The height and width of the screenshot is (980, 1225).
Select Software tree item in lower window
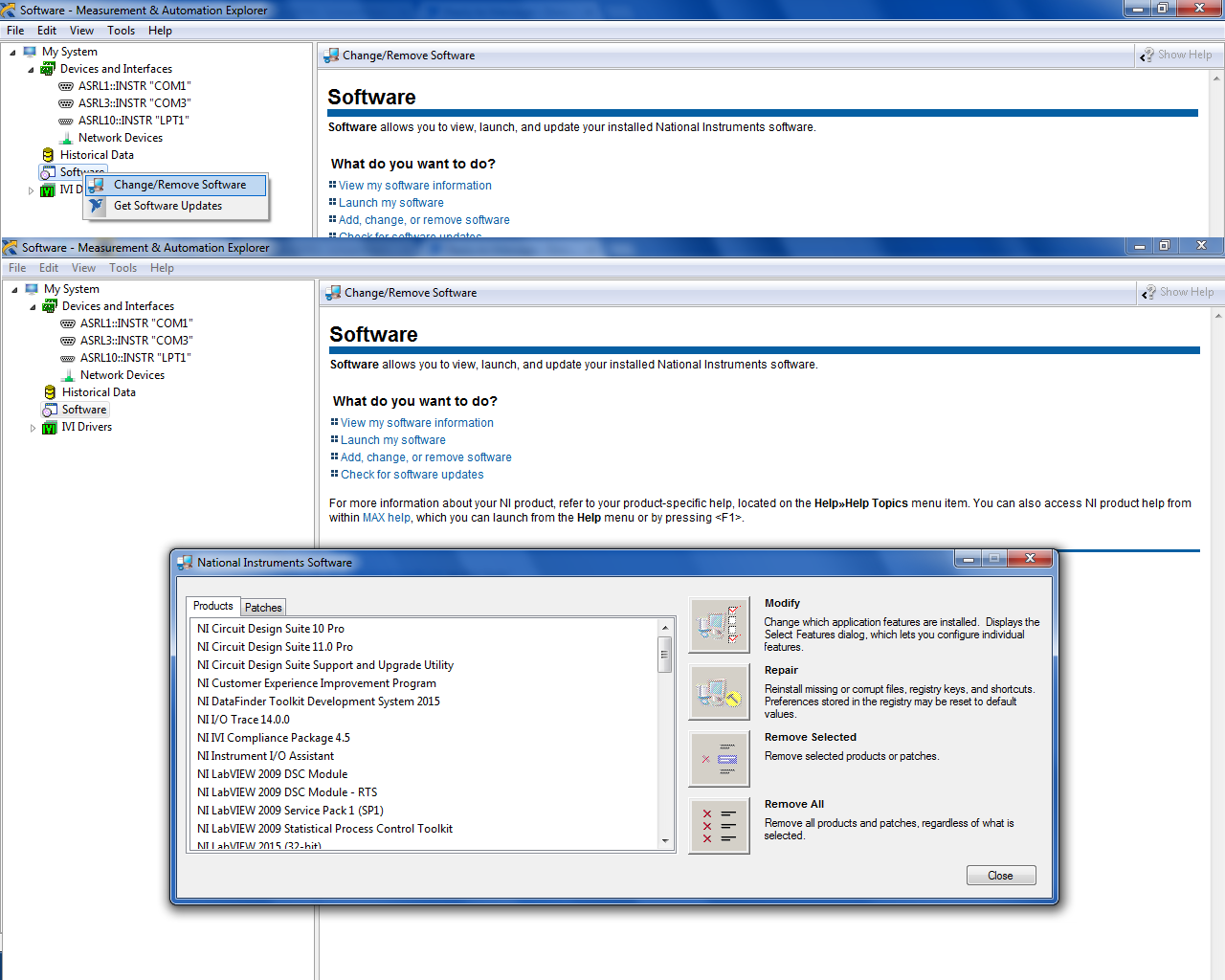pos(84,410)
